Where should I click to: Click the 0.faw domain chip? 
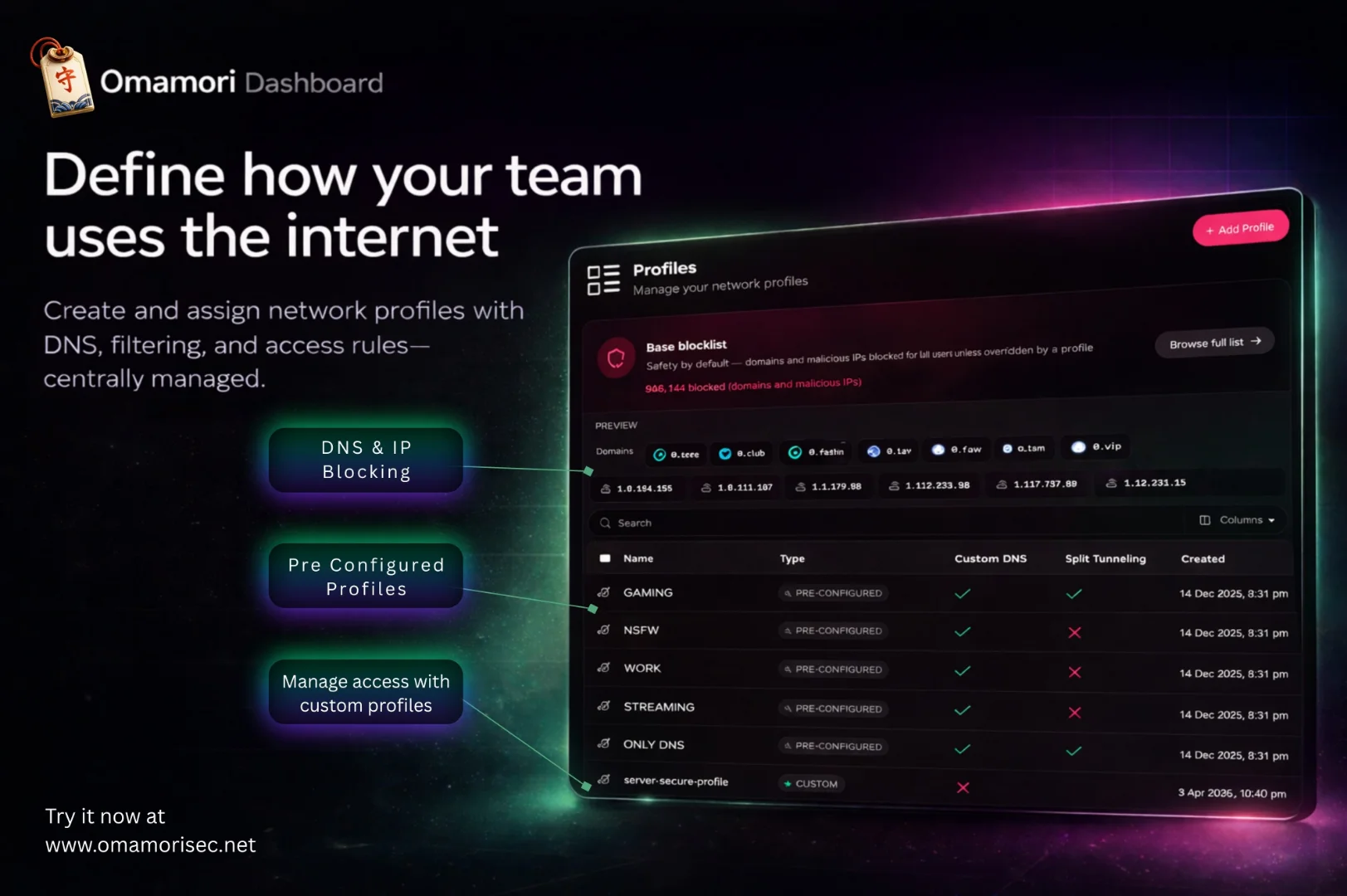coord(956,449)
